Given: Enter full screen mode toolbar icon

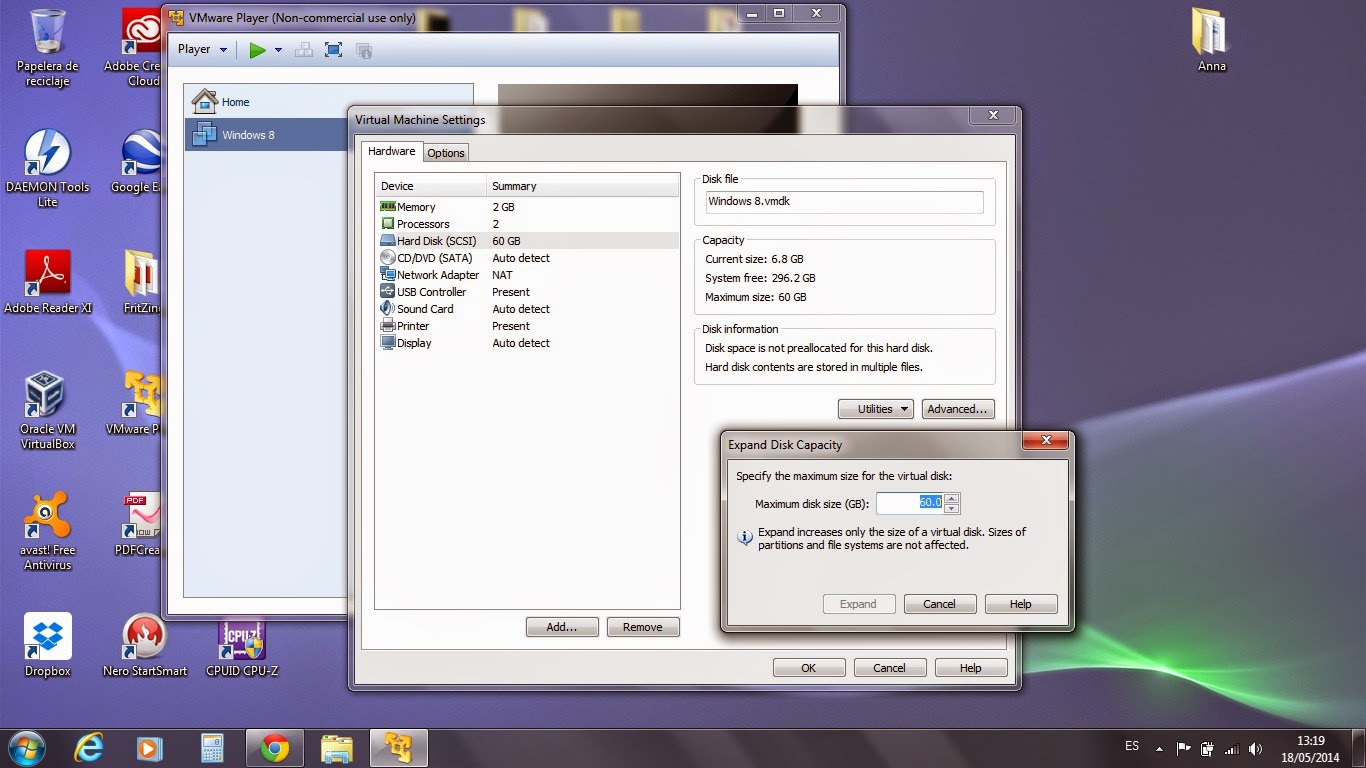Looking at the screenshot, I should pyautogui.click(x=334, y=50).
